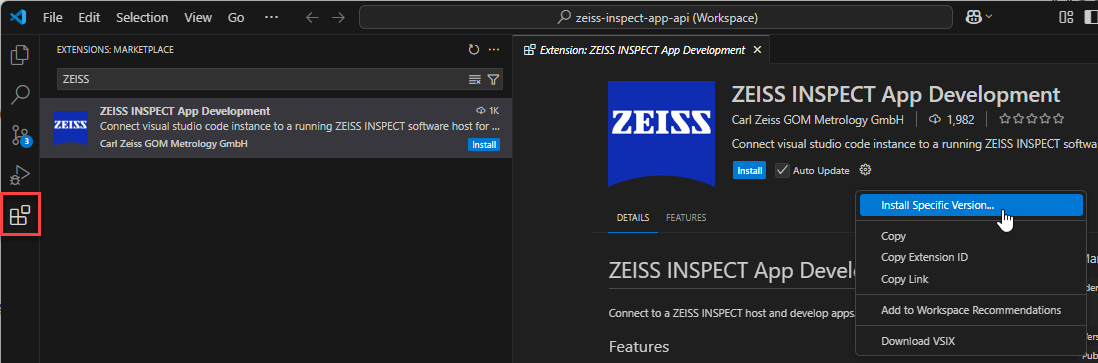Open the Go menu
This screenshot has height=363, width=1098.
pos(236,18)
